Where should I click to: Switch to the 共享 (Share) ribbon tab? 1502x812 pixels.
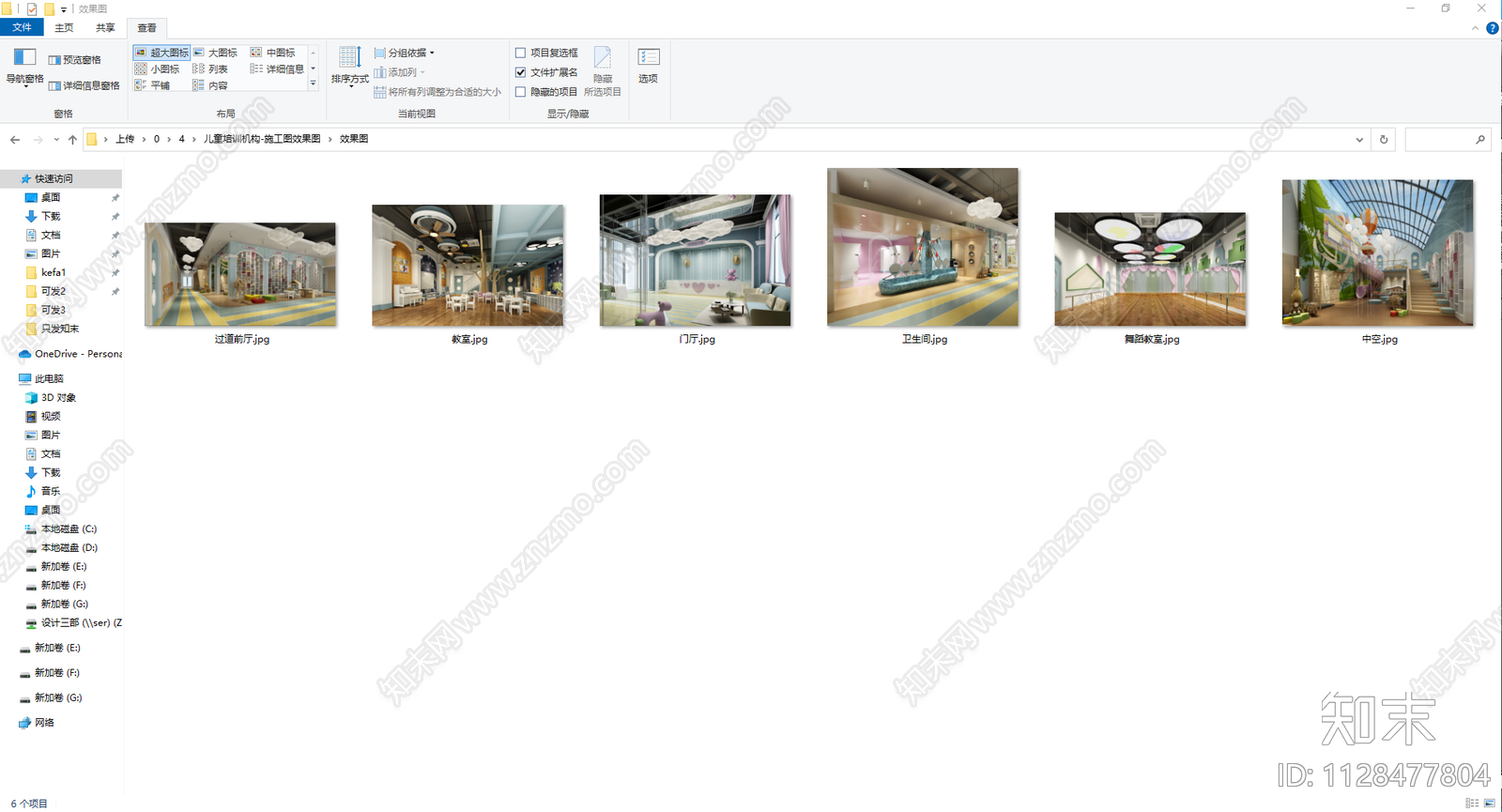point(105,28)
